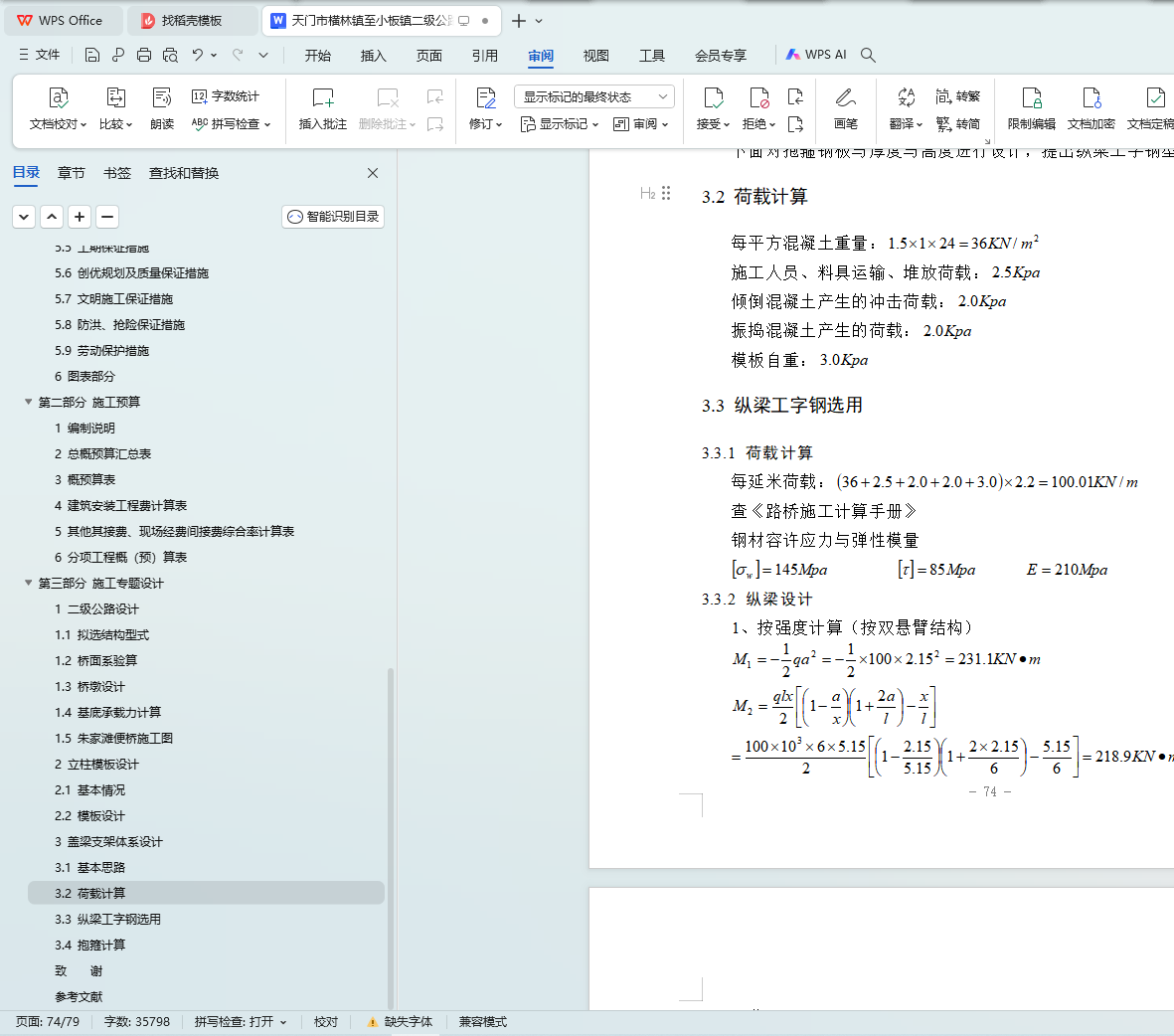Click the outline panel vertical scrollbar

(390, 837)
